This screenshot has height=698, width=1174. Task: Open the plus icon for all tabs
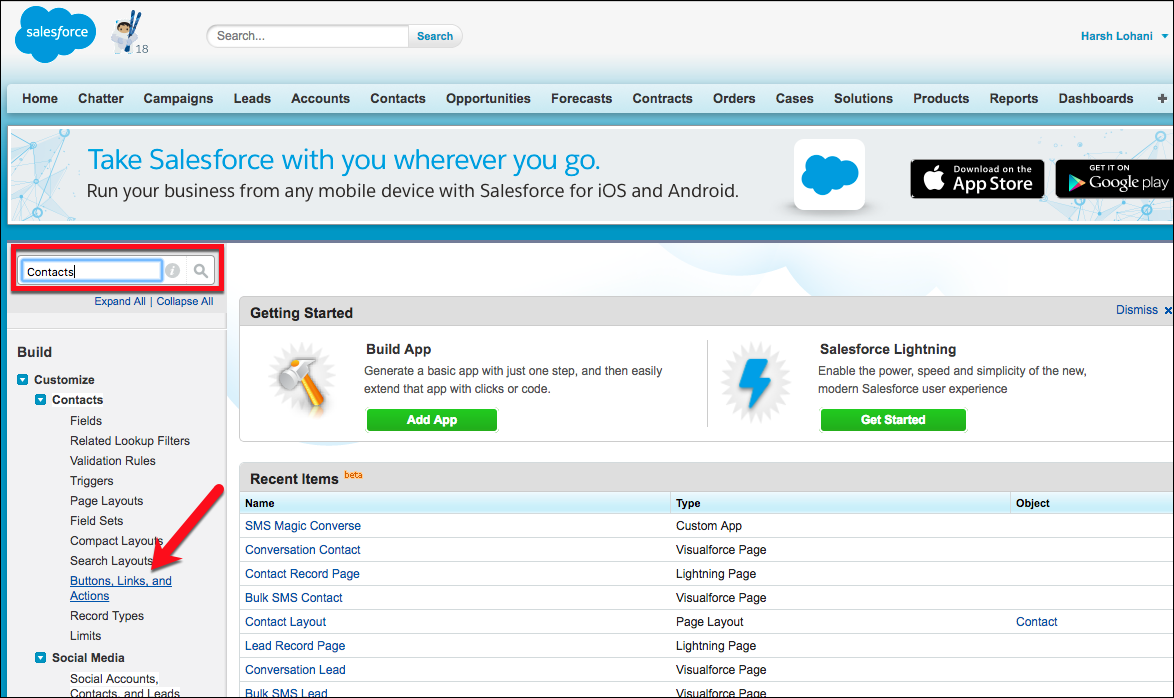[x=1162, y=98]
